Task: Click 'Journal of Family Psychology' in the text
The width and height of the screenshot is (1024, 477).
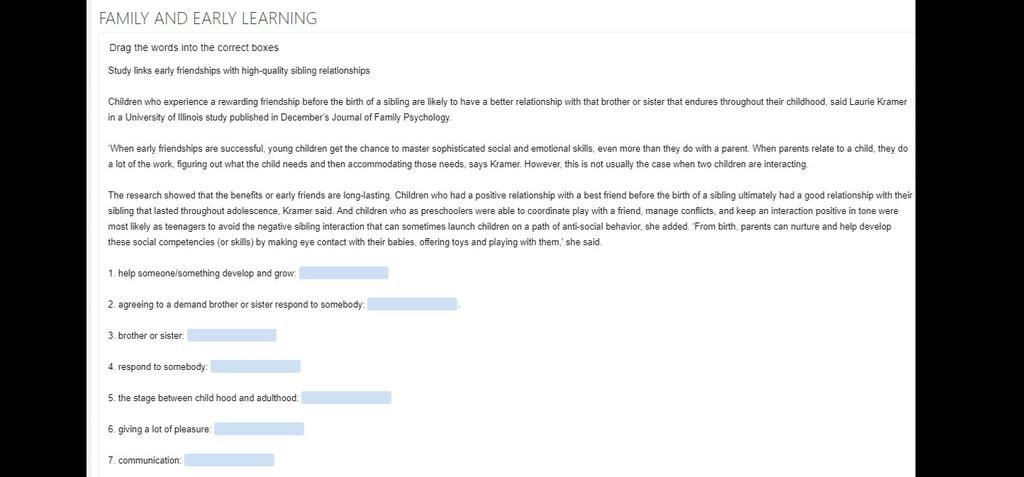Action: tap(390, 118)
